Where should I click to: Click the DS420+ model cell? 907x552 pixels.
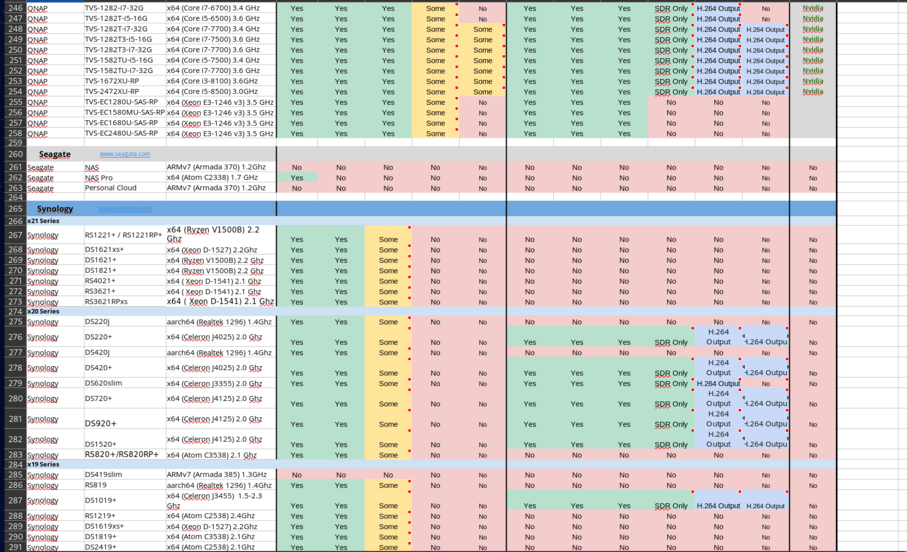(124, 367)
